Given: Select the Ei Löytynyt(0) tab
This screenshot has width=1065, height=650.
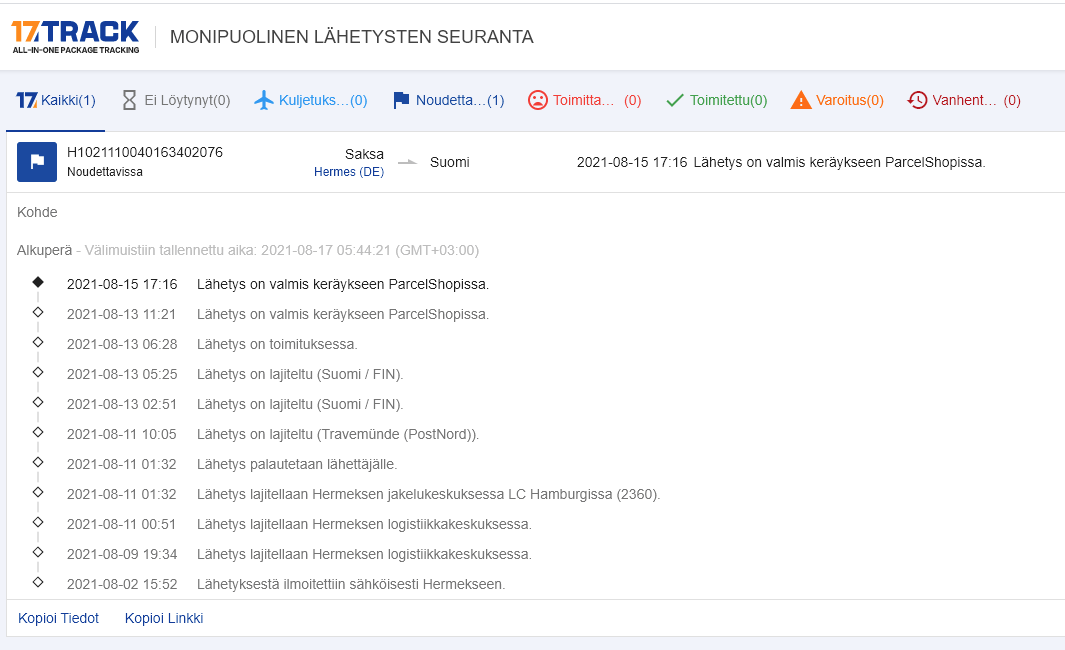Looking at the screenshot, I should (x=176, y=101).
